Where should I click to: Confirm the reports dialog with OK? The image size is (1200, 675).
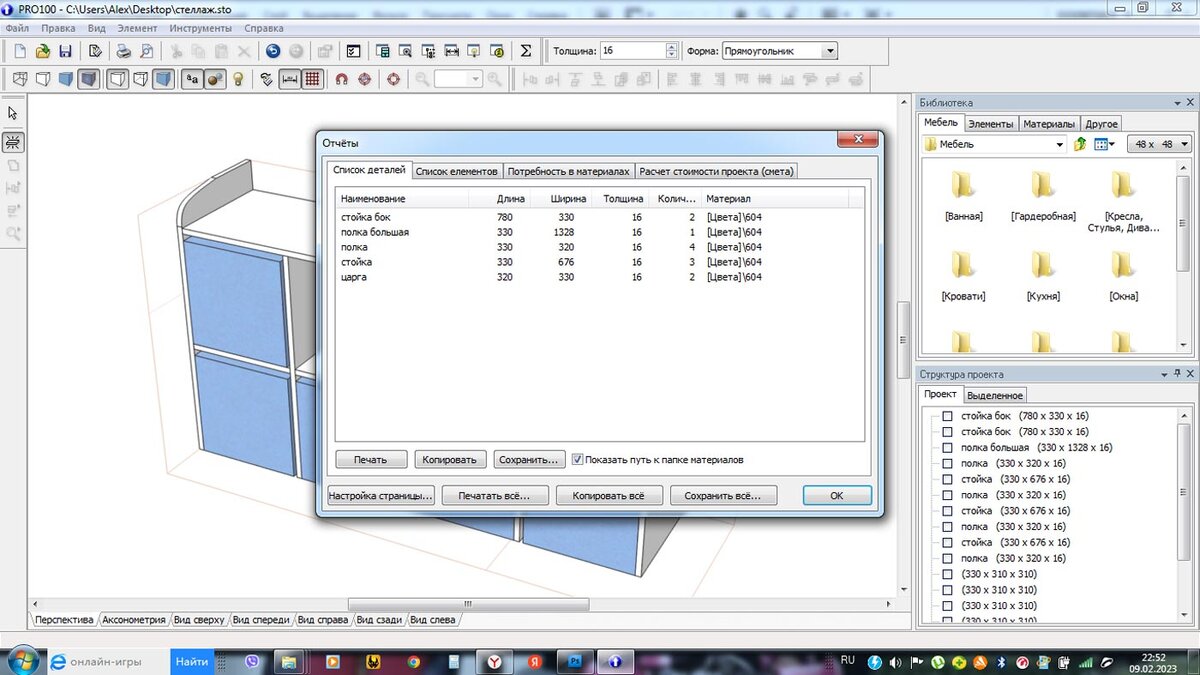pyautogui.click(x=837, y=495)
